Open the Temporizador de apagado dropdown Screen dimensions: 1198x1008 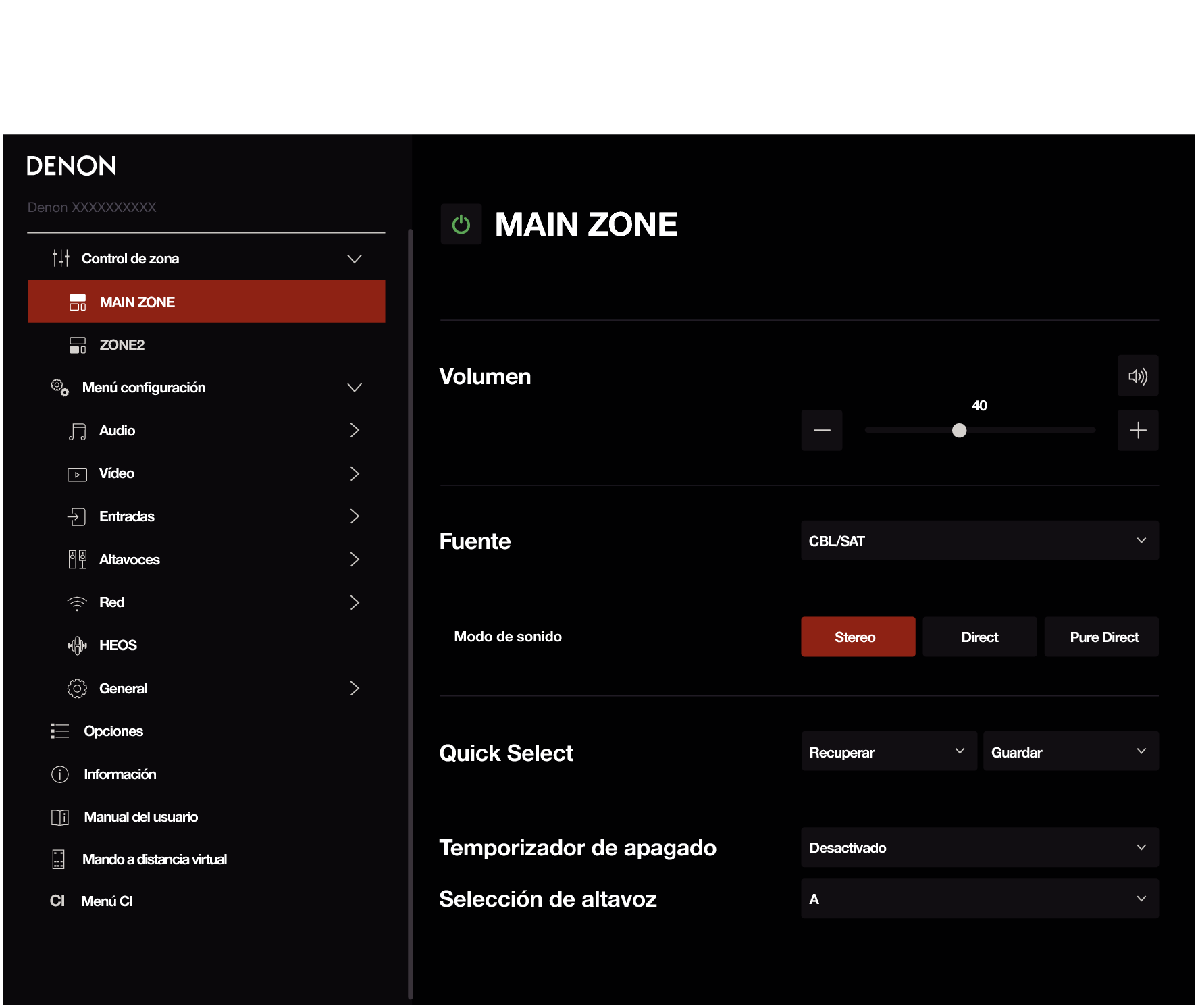pos(980,848)
